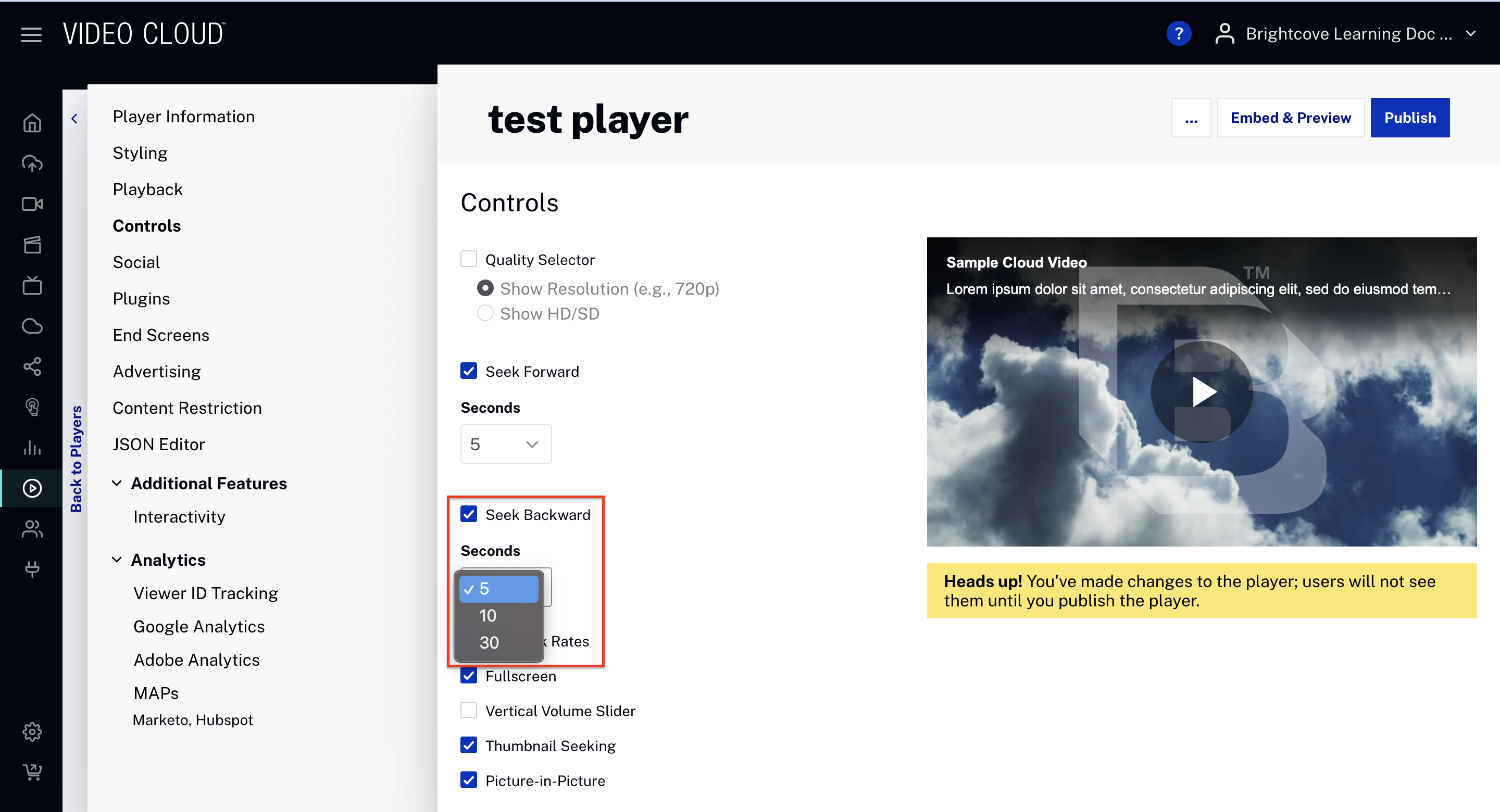Enable the Vertical Volume Slider checkbox
This screenshot has height=812, width=1500.
pyautogui.click(x=469, y=710)
